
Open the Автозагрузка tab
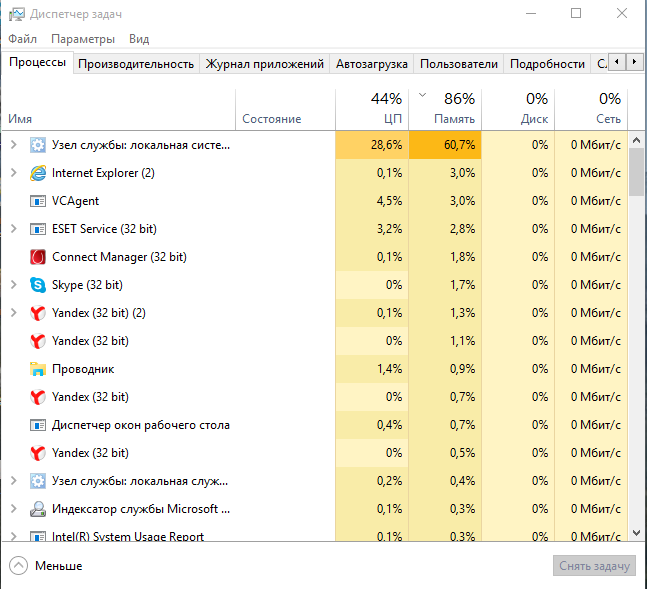pos(372,64)
